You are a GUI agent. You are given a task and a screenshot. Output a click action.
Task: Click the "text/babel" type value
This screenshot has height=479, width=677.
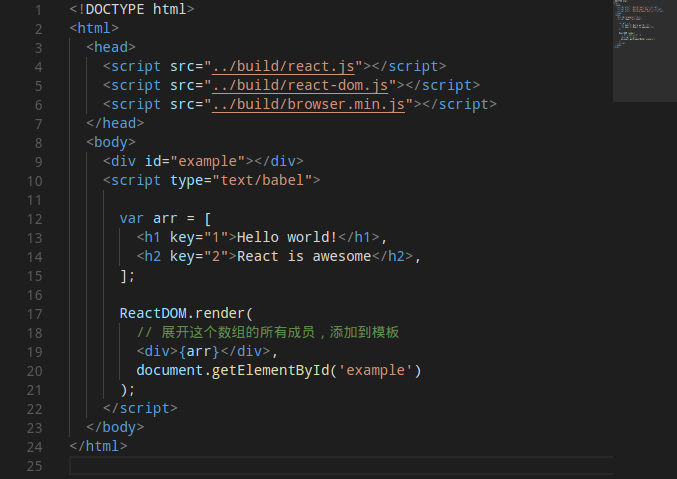tap(262, 180)
